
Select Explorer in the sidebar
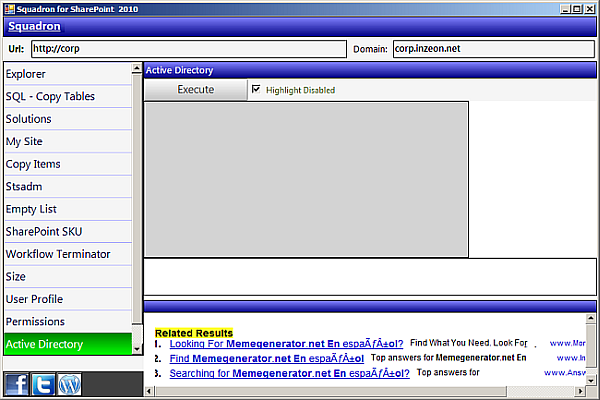click(x=68, y=74)
